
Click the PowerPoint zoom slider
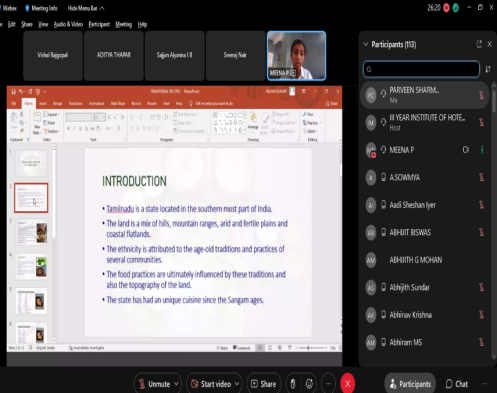click(311, 348)
